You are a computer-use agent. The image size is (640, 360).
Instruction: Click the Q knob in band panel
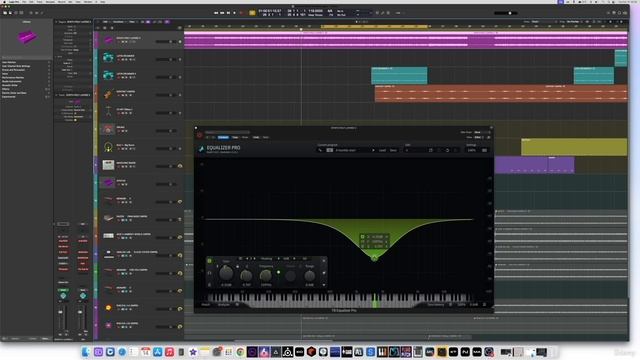pos(246,276)
